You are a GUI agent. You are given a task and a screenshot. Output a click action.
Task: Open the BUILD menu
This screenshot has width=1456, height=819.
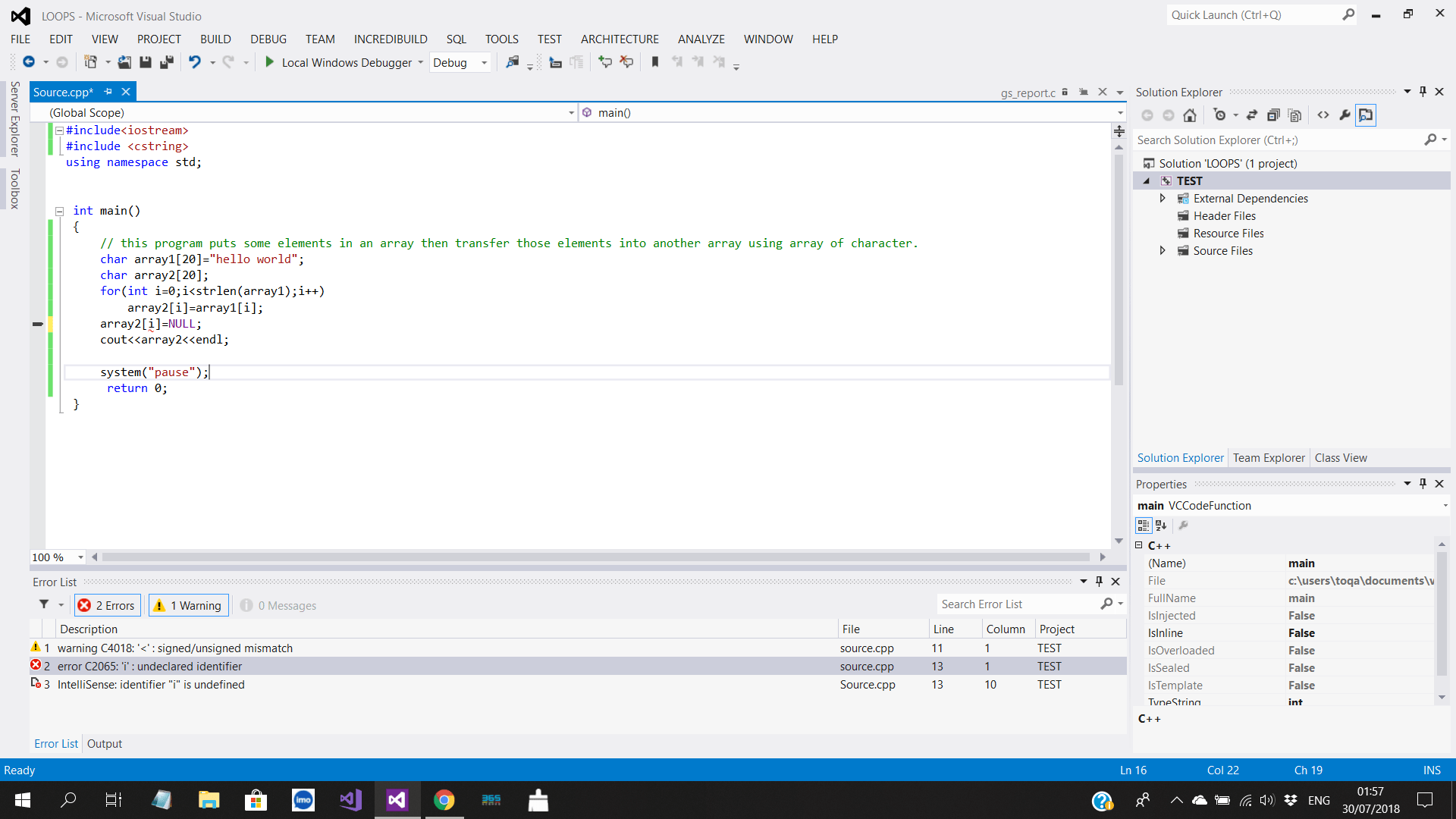tap(215, 39)
